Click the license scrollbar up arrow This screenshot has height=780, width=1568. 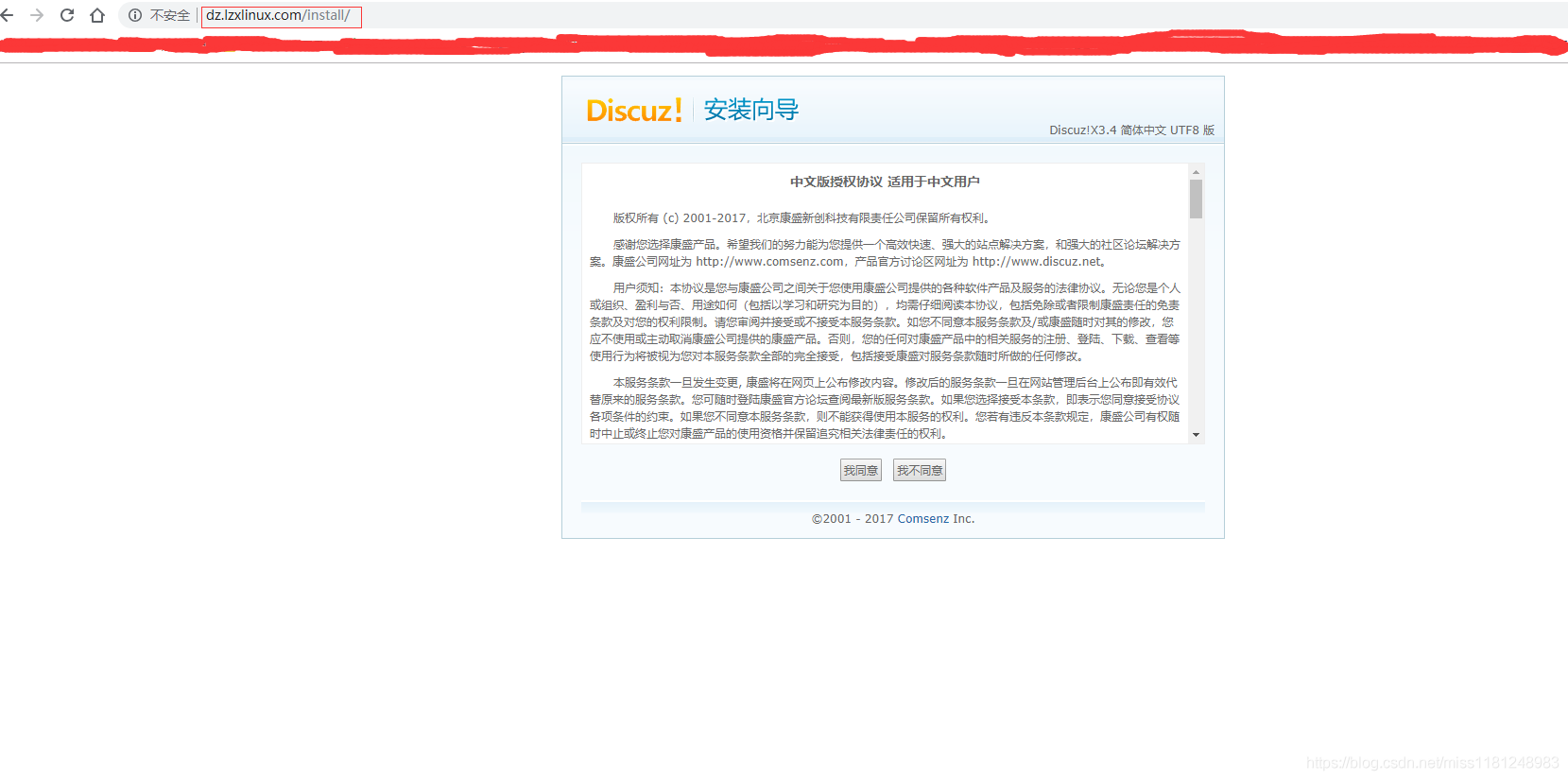[x=1196, y=172]
